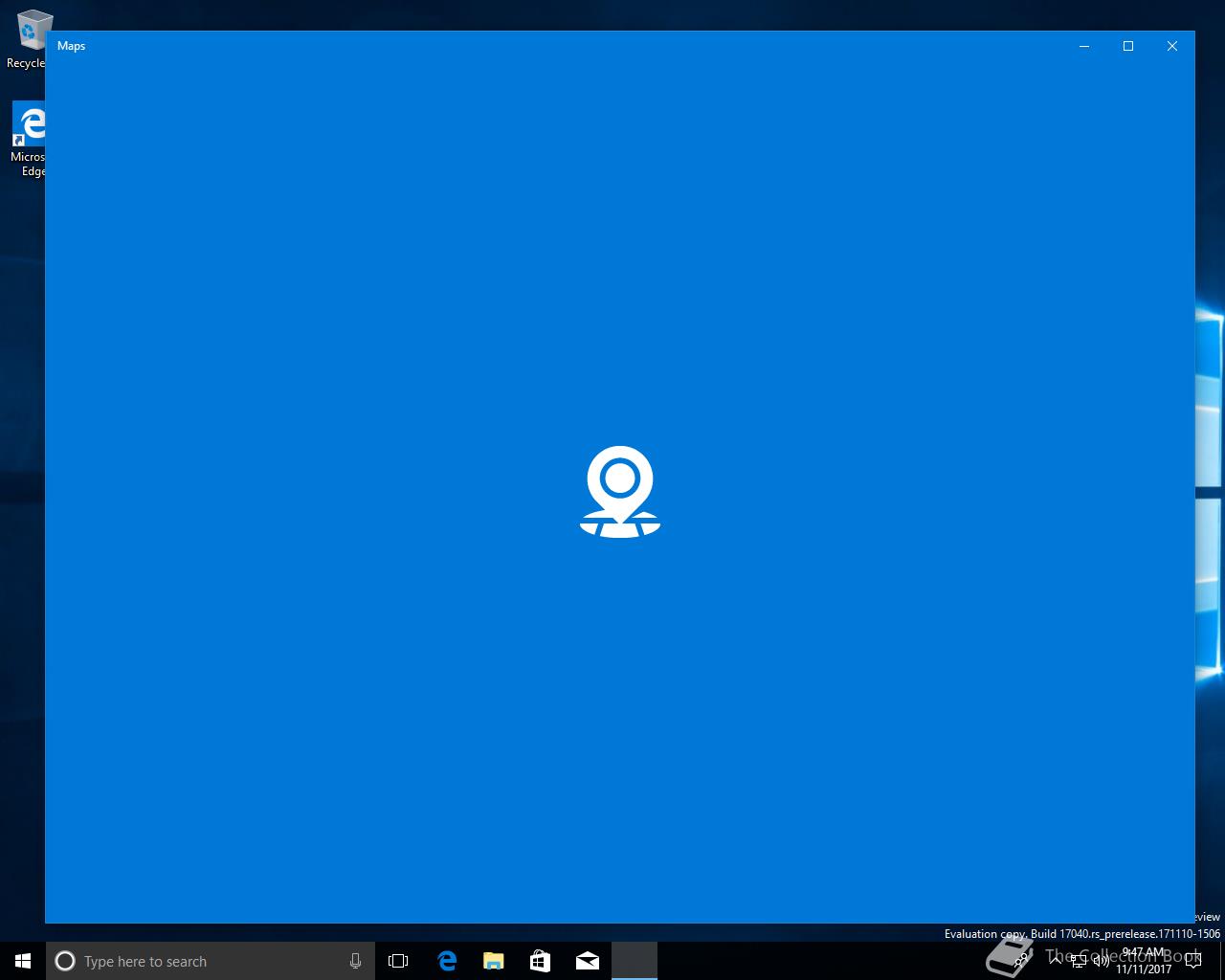The width and height of the screenshot is (1225, 980).
Task: Show hidden system tray icons
Action: [x=1058, y=961]
